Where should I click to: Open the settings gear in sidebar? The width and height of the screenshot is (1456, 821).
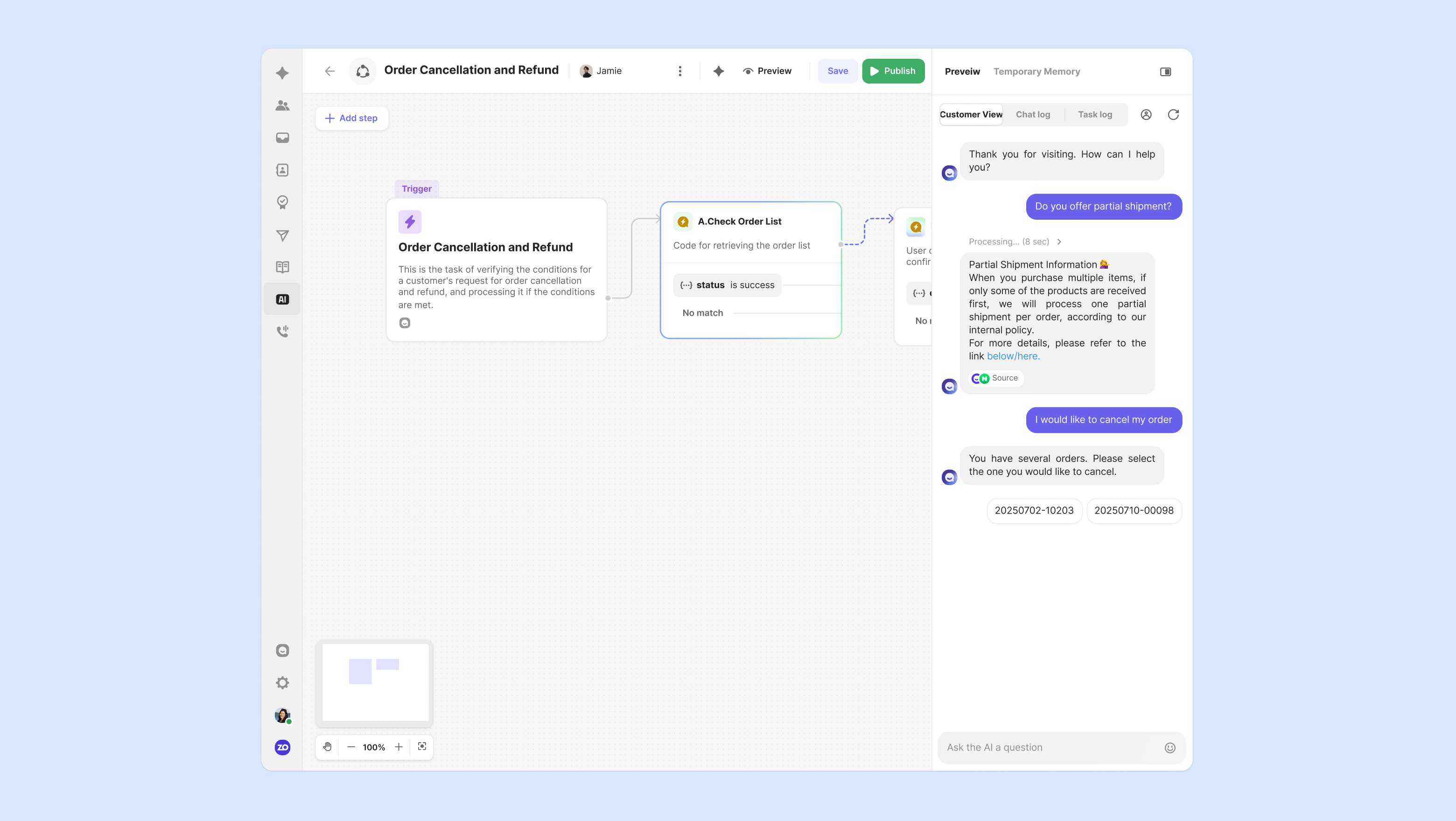pyautogui.click(x=282, y=682)
